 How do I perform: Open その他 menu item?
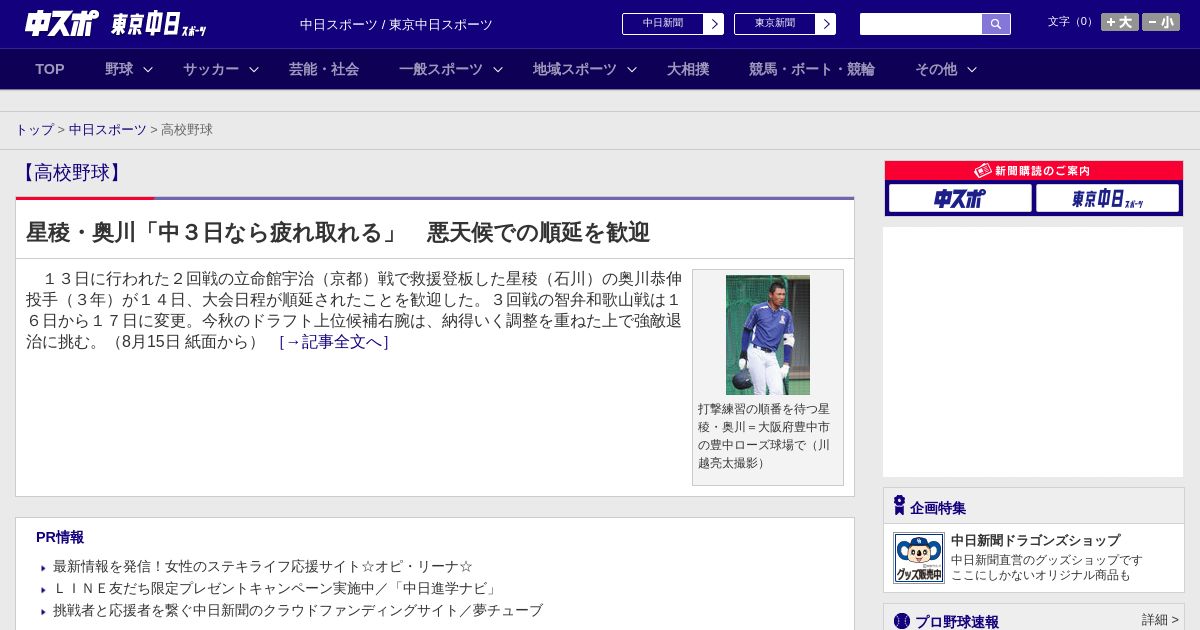[936, 69]
